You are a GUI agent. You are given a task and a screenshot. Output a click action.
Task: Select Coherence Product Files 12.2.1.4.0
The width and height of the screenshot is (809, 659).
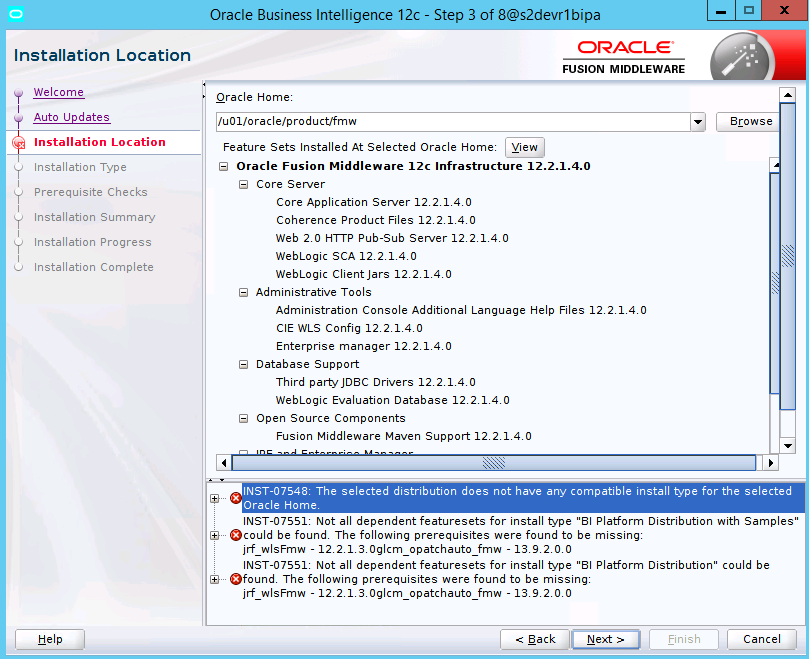point(376,220)
